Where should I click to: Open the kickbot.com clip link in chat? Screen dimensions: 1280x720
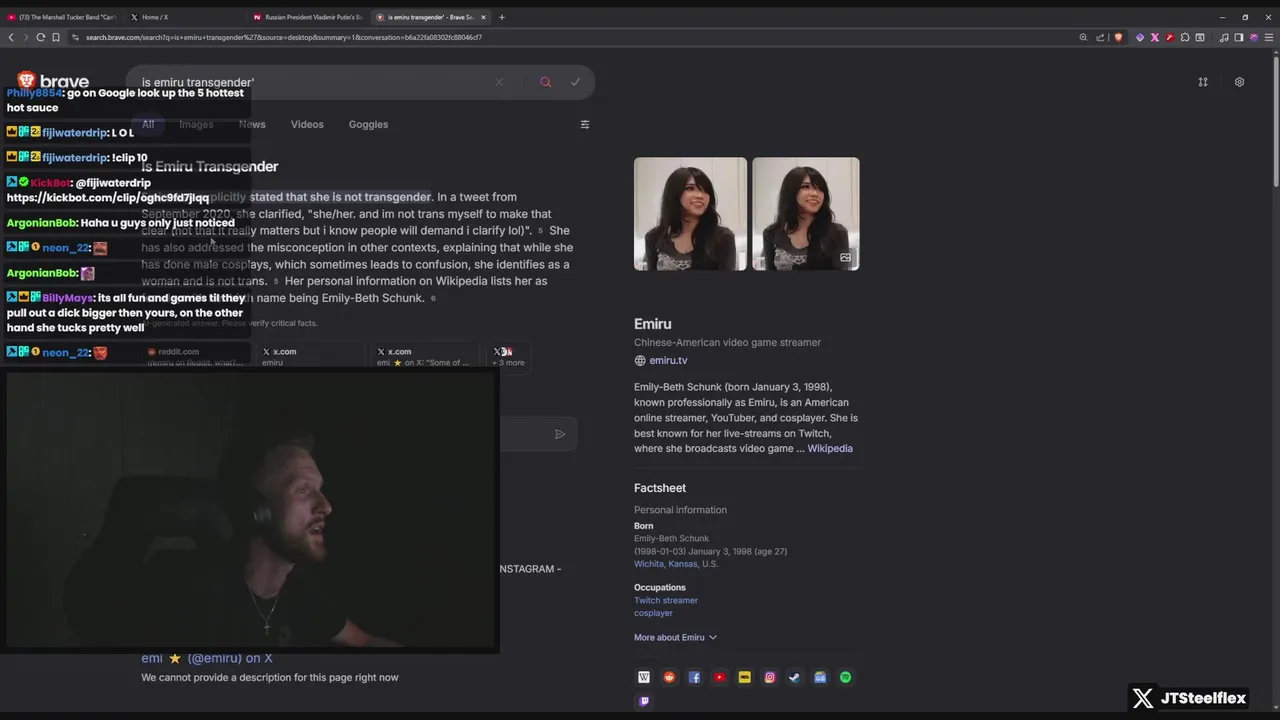click(108, 198)
